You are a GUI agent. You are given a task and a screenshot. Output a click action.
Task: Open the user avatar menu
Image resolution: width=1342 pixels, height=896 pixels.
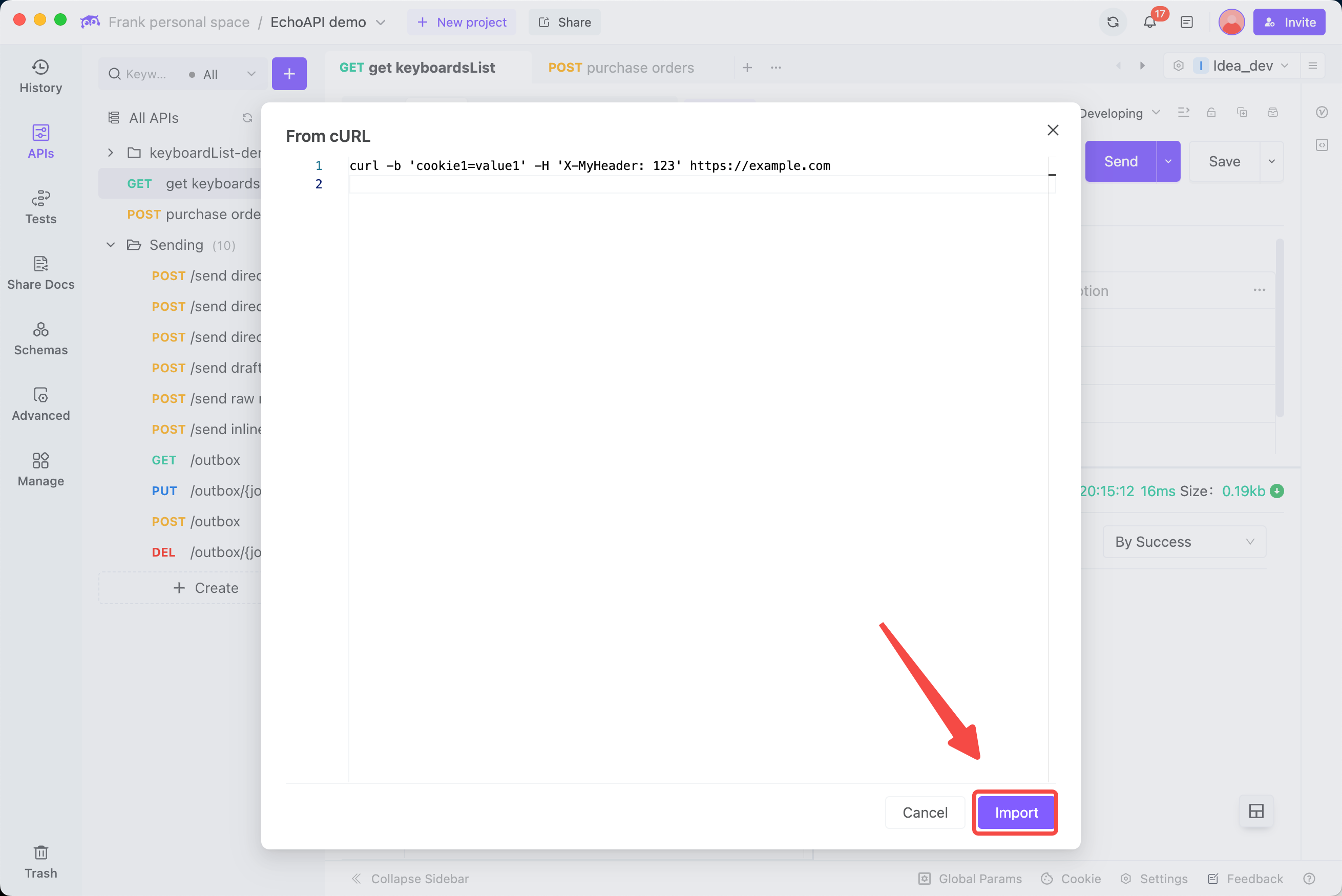point(1231,23)
